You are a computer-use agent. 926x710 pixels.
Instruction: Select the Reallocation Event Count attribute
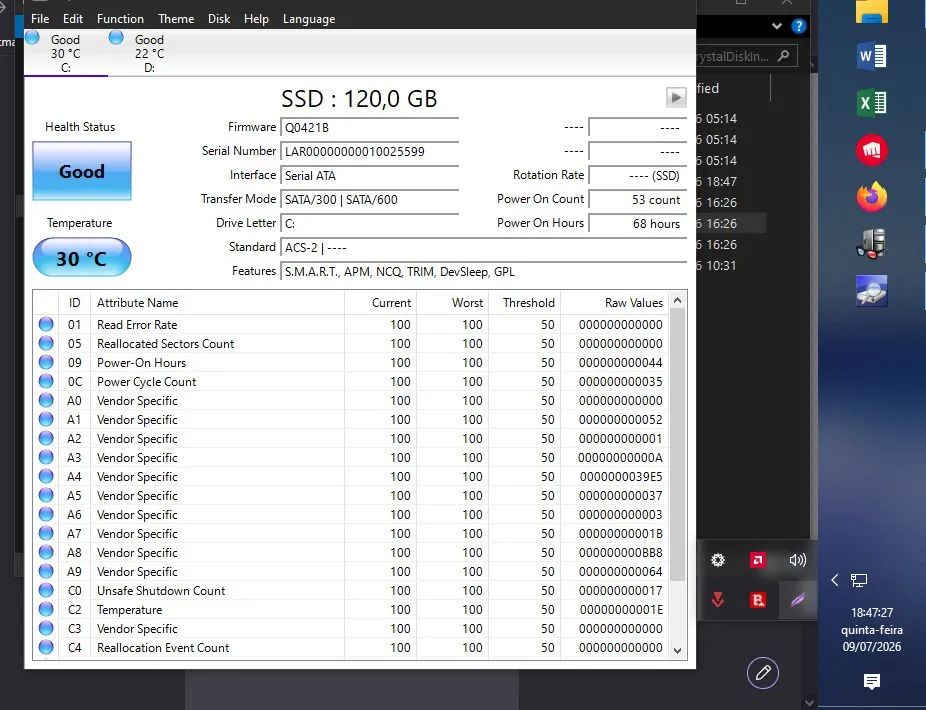tap(162, 647)
